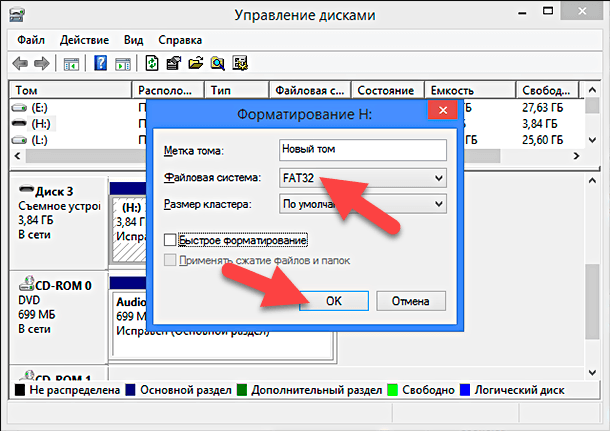
Task: Sort by the Располо... column header
Action: 168,90
